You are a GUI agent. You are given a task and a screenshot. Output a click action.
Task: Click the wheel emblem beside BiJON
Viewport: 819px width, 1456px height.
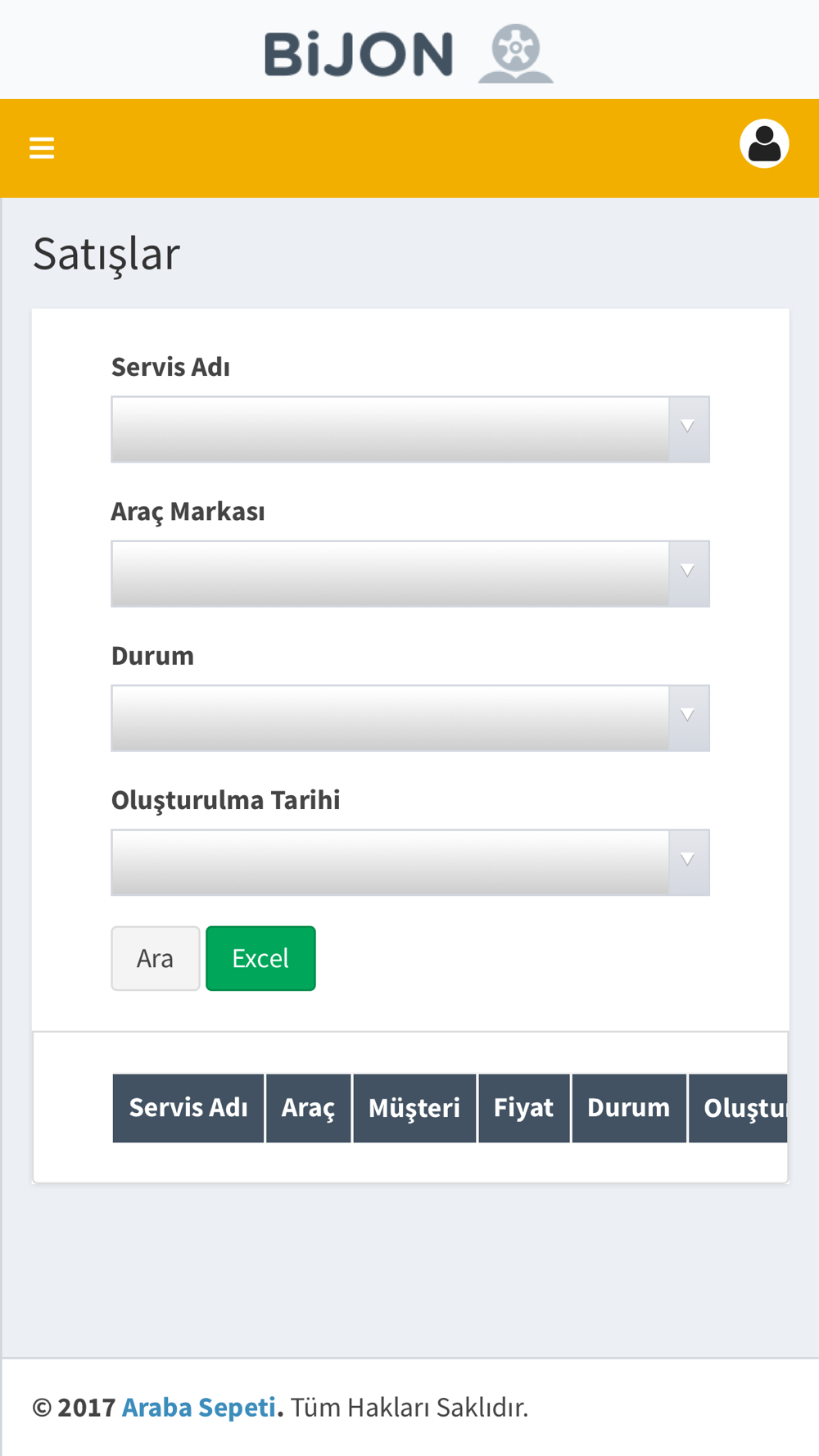[516, 53]
